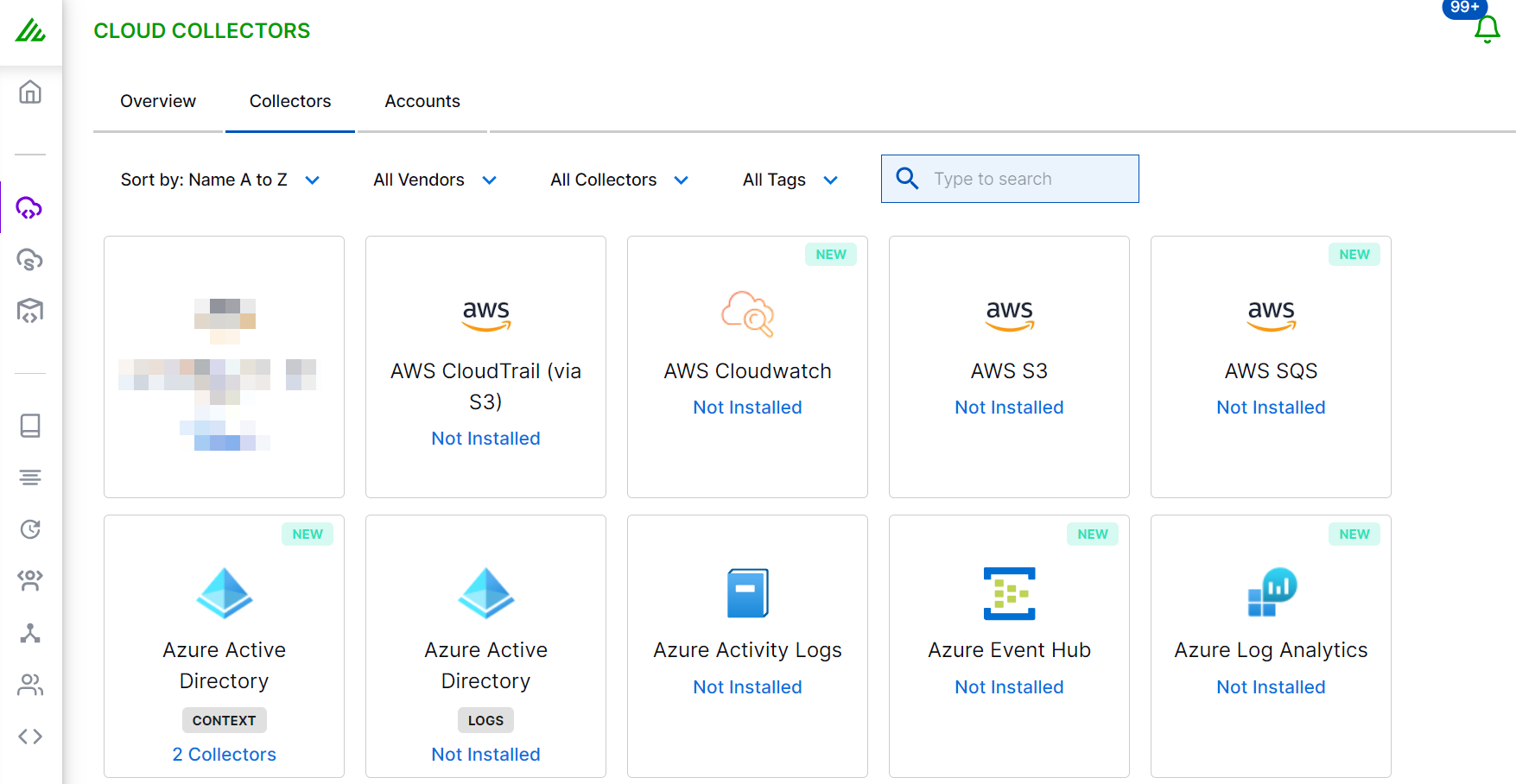Click the horizontal lines list sidebar icon

coord(30,477)
